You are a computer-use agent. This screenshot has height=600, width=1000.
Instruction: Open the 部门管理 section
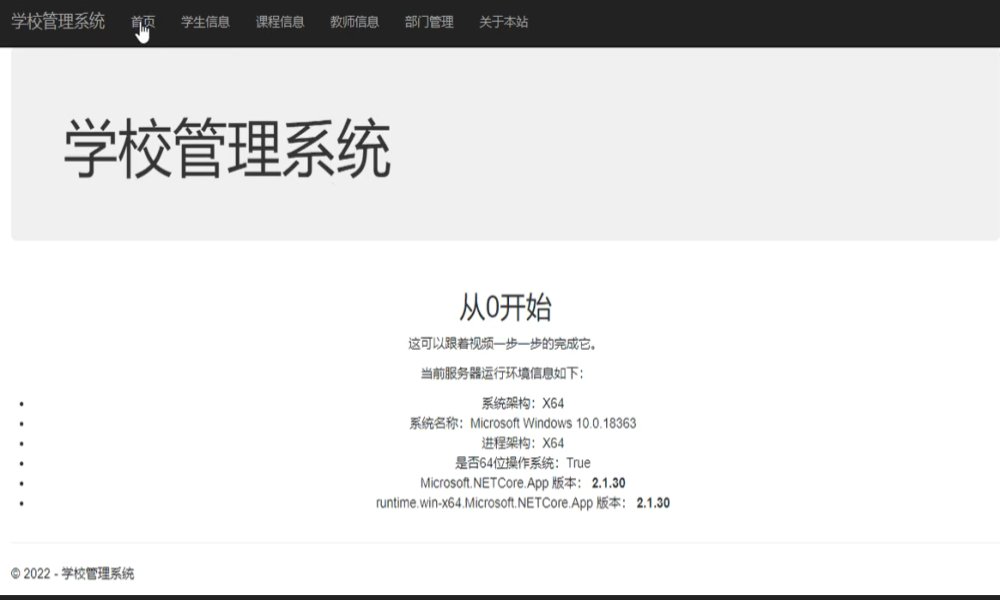[x=429, y=22]
